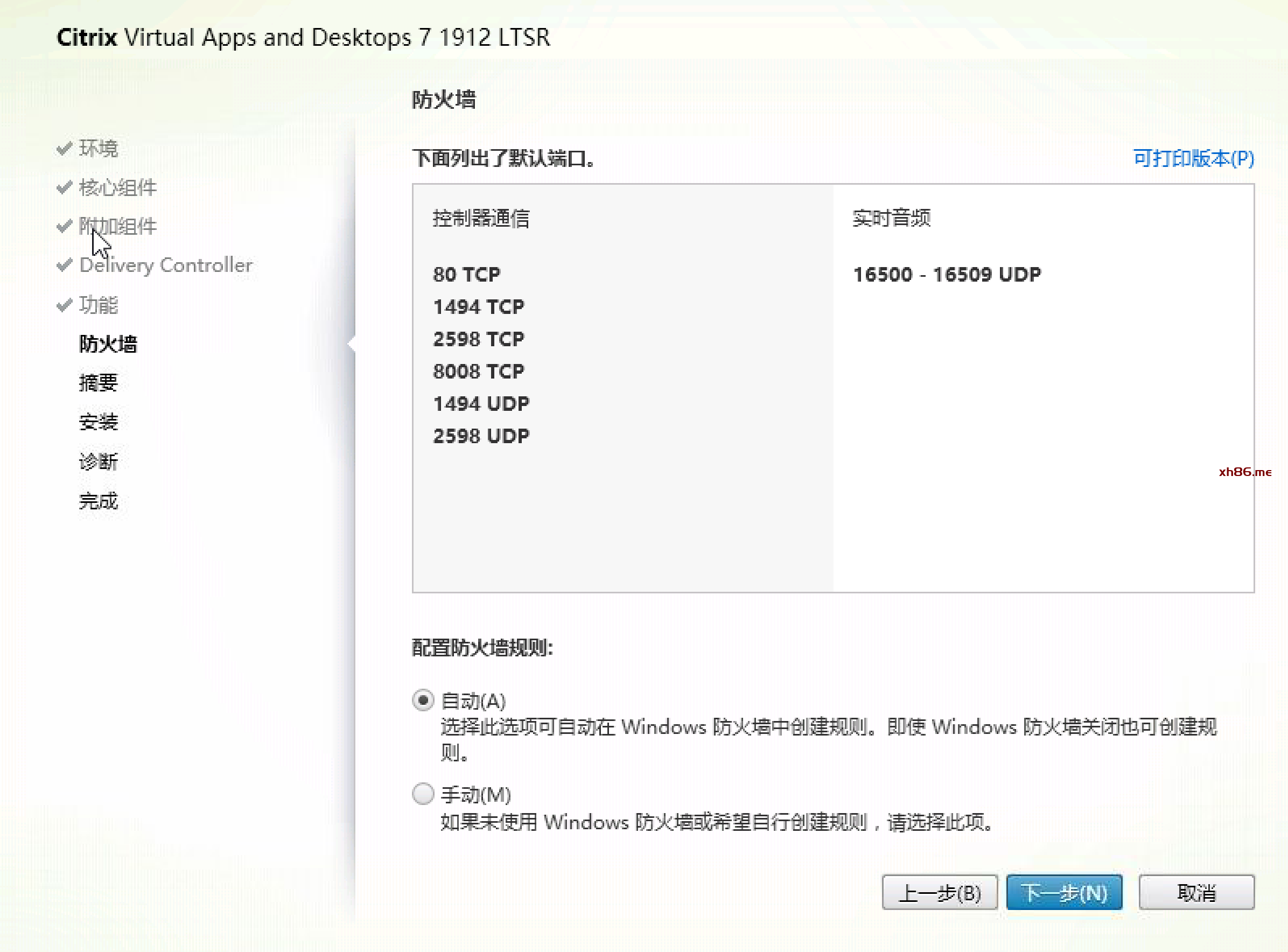Go back with 上一步(B) button
Image resolution: width=1288 pixels, height=952 pixels.
click(x=940, y=892)
